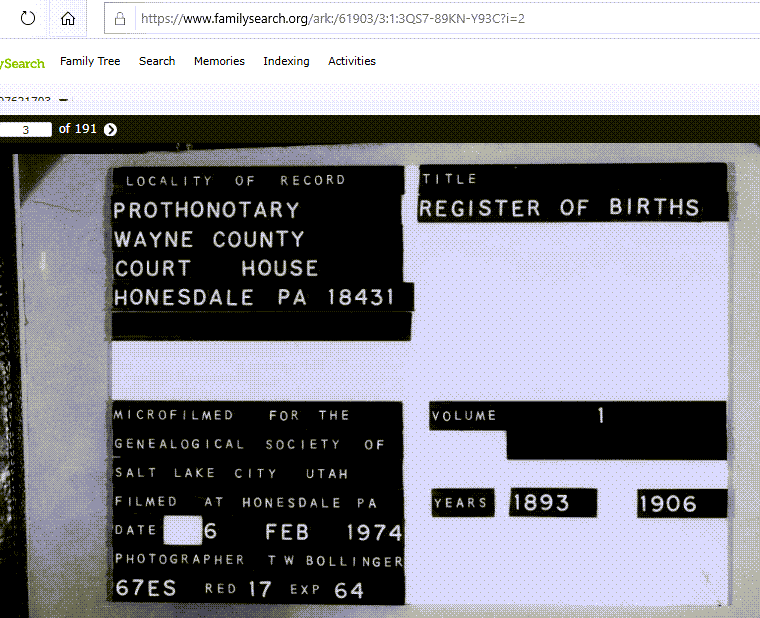Click REGISTER OF BIRTHS title on the film

tap(559, 208)
